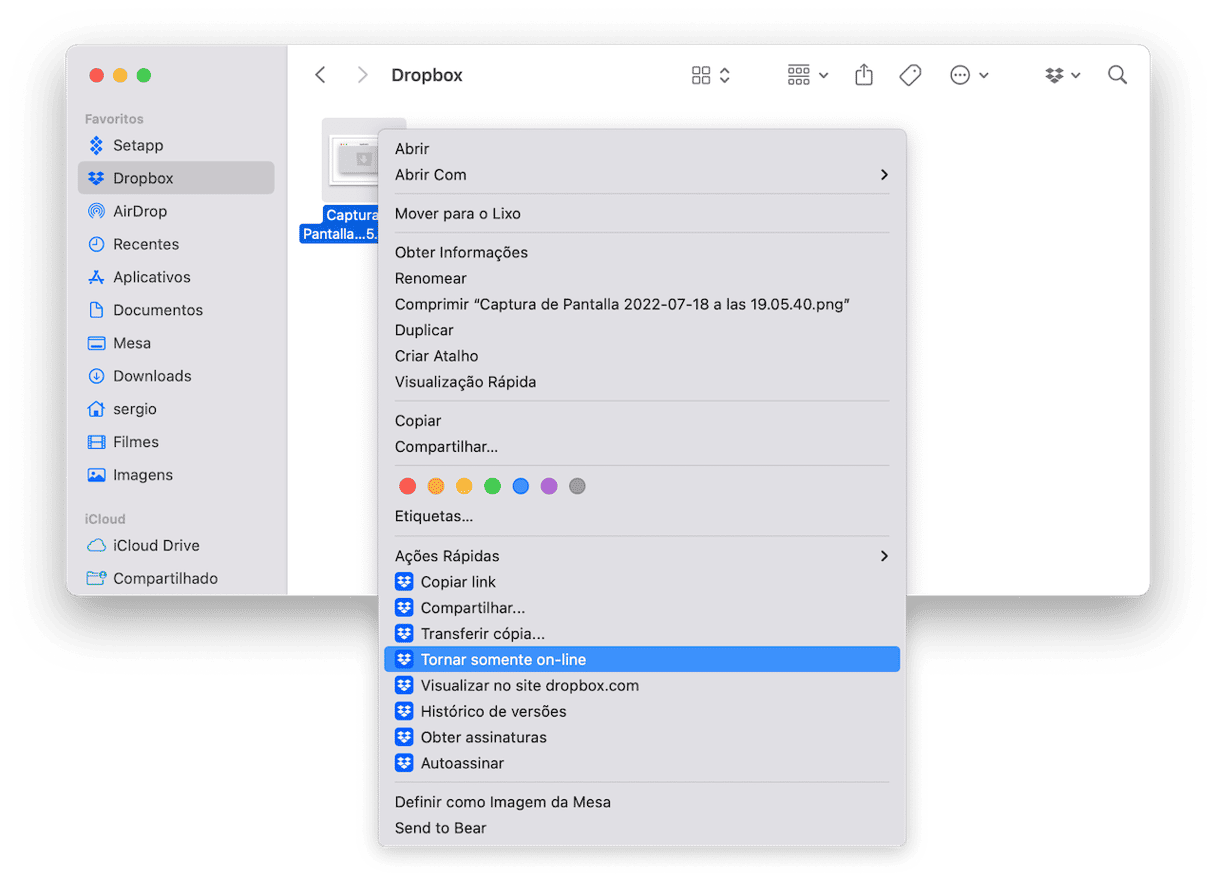Click the Share icon in Finder toolbar

click(864, 75)
